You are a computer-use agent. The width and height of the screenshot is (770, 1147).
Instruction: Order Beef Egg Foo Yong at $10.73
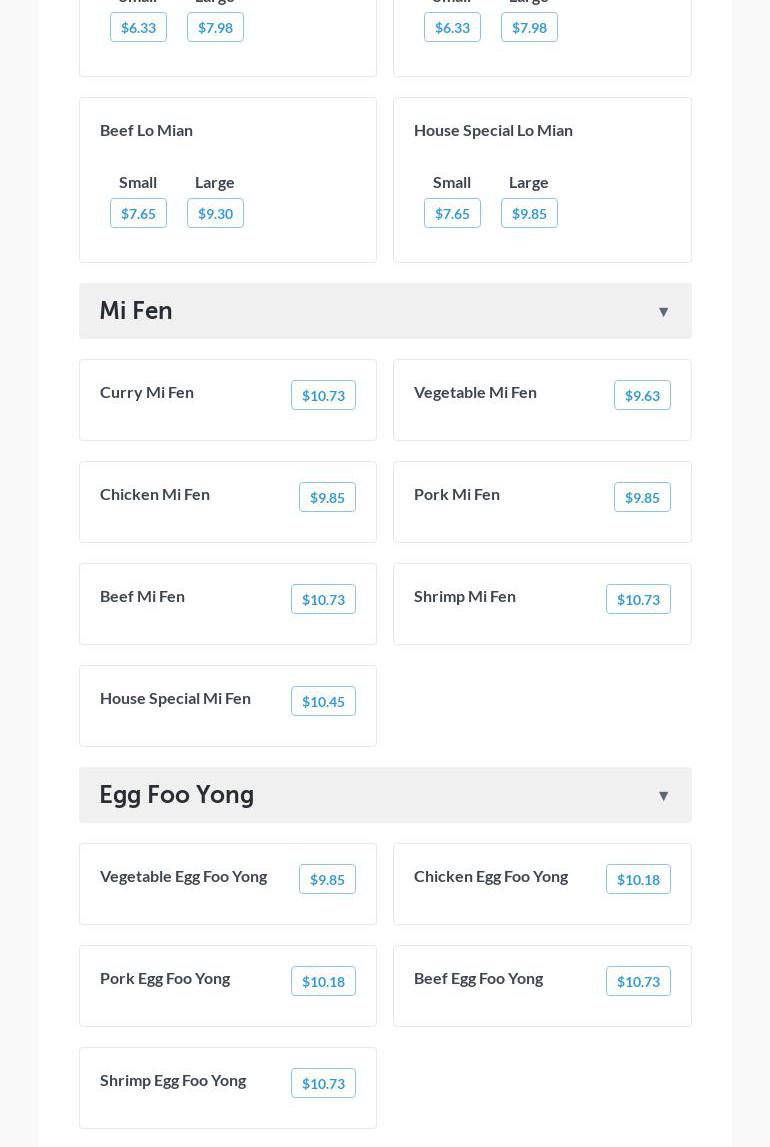tap(638, 981)
